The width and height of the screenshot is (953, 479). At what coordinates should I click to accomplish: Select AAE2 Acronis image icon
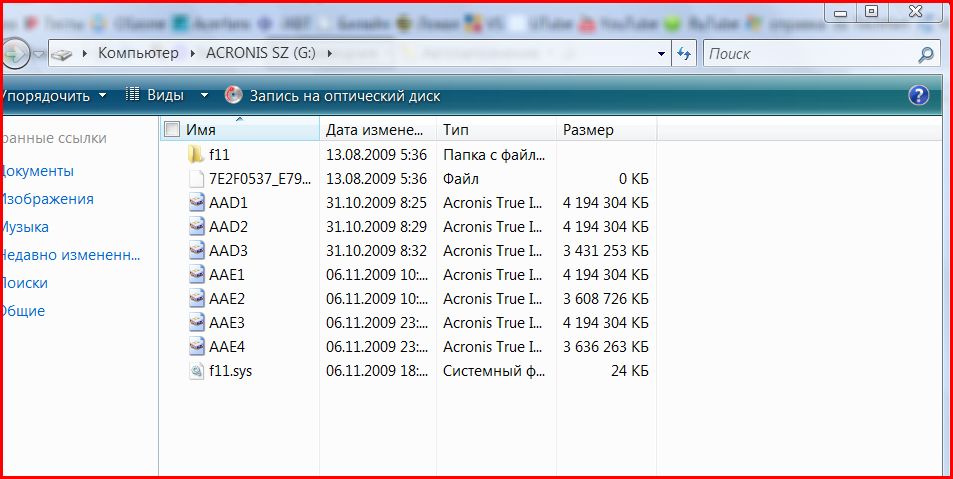(196, 298)
